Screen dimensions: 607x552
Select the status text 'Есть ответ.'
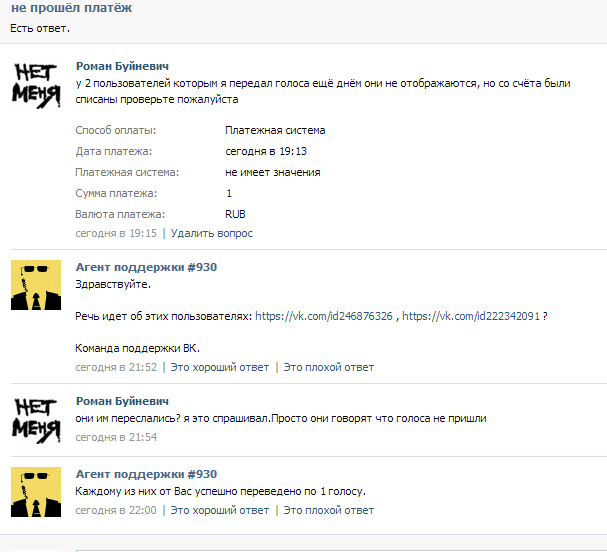40,28
